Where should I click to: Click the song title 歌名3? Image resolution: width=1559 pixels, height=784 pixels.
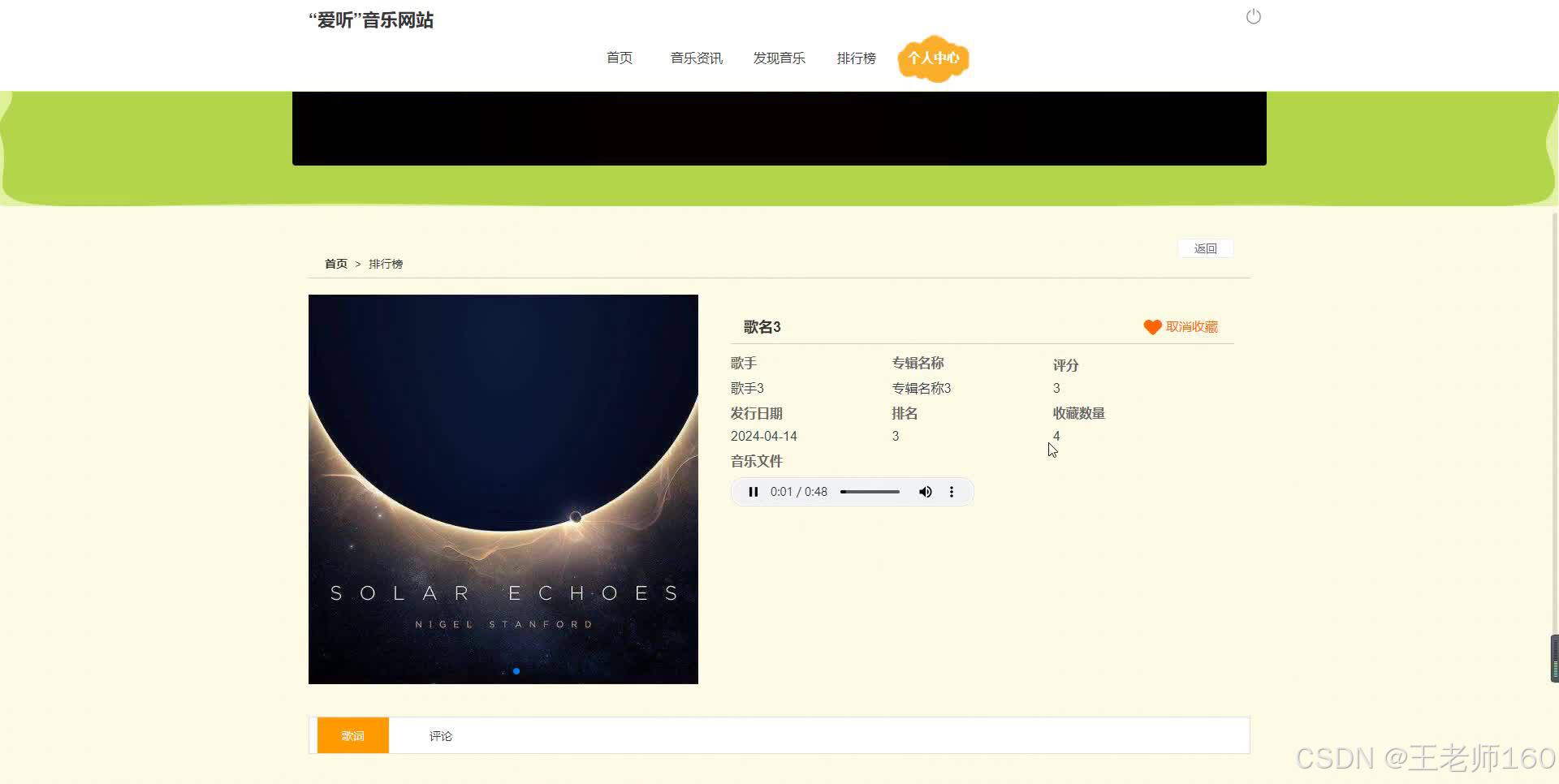762,327
